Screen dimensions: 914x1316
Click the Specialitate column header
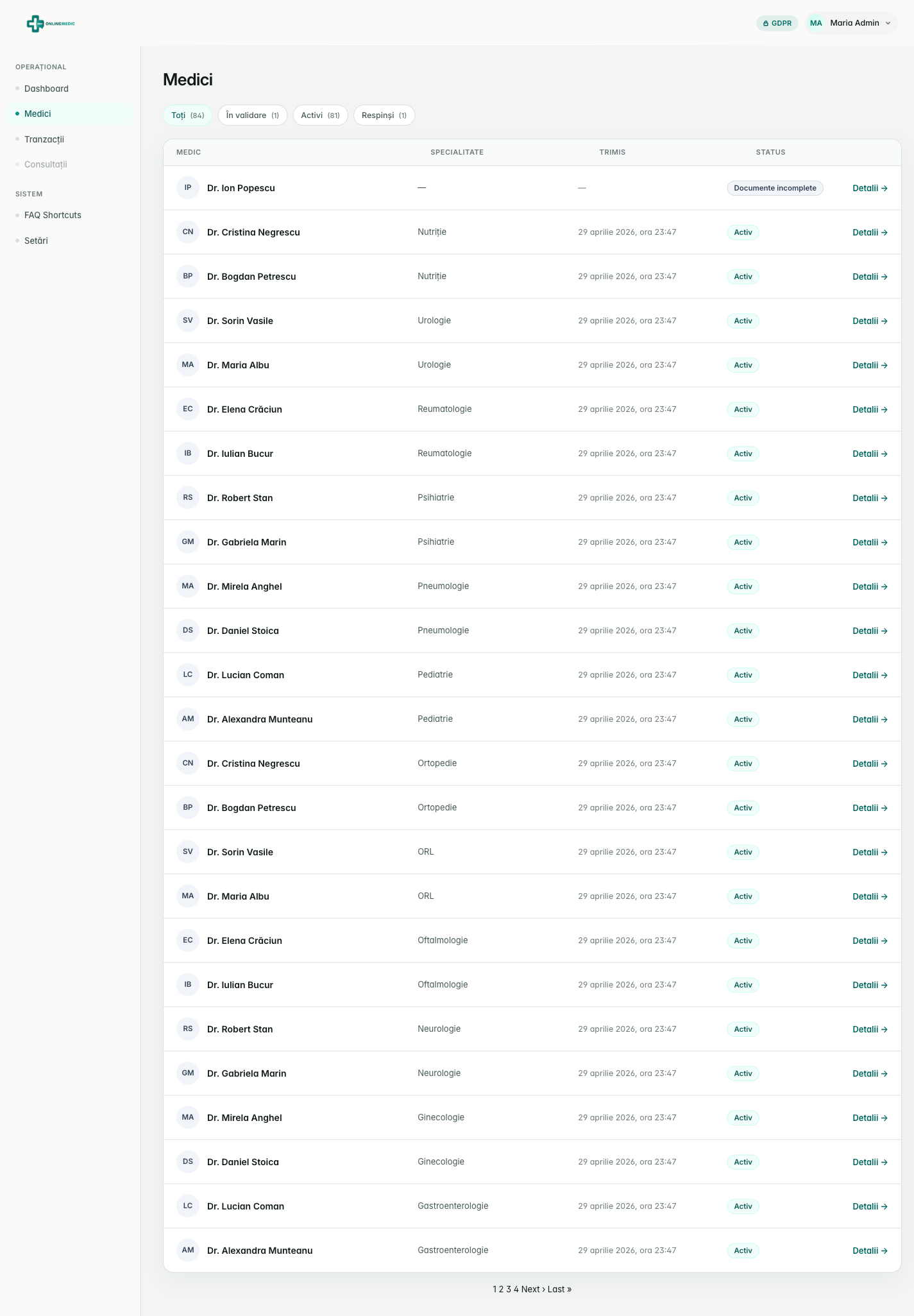(457, 153)
